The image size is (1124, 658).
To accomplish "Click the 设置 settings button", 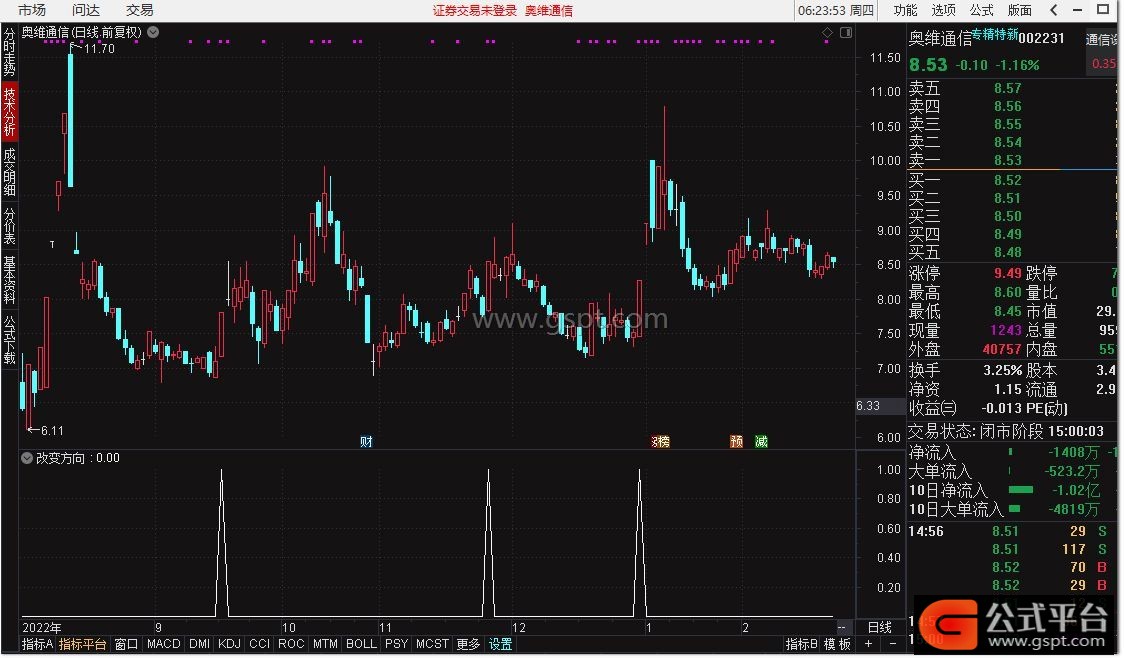I will coord(500,644).
